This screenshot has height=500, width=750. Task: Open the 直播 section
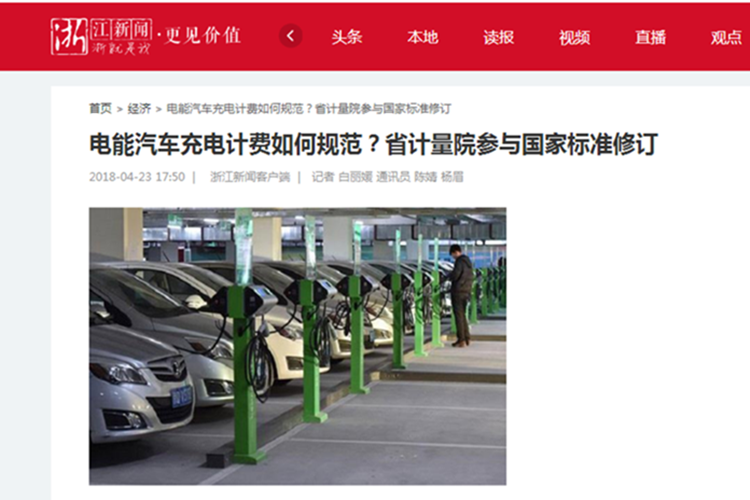(651, 37)
